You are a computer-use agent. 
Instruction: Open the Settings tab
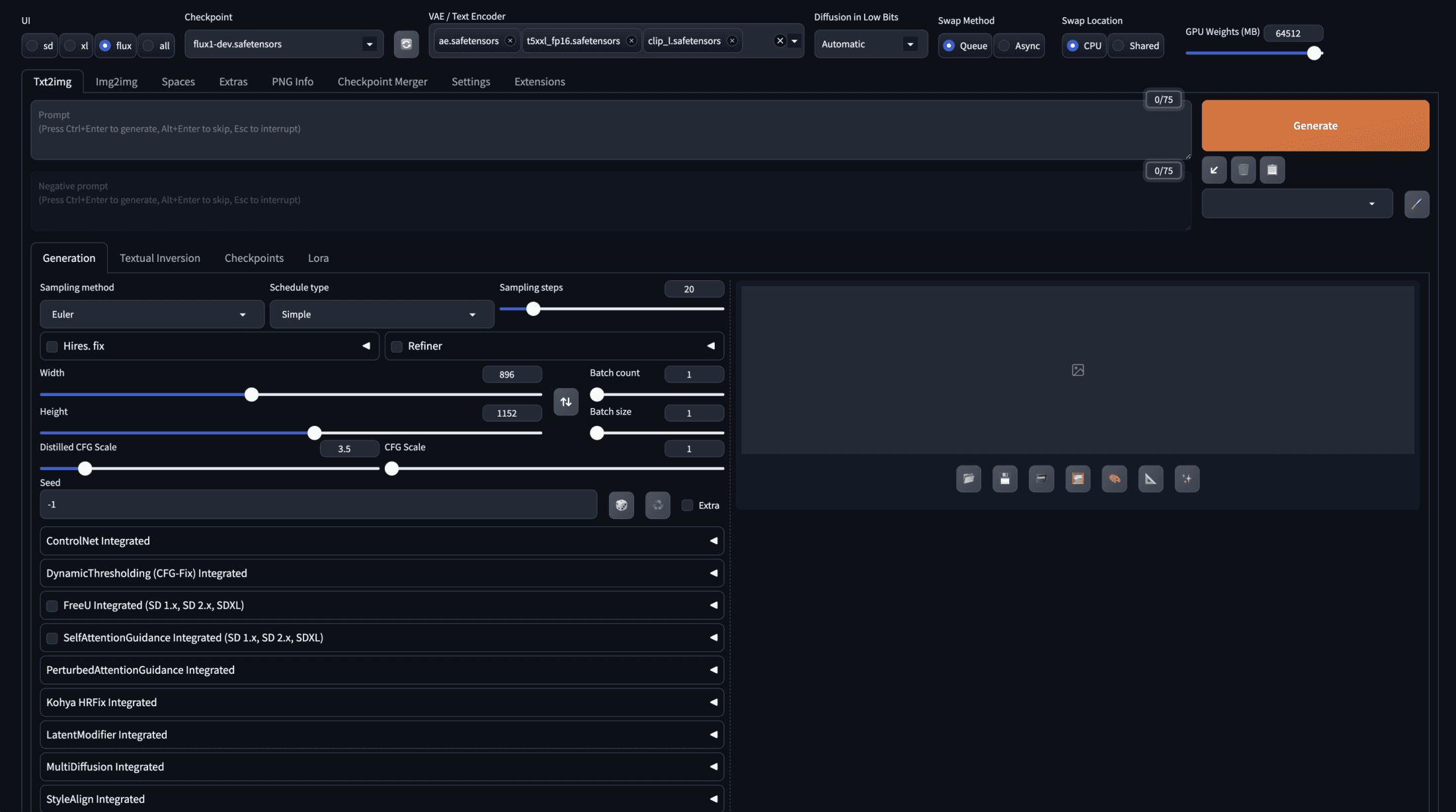pos(471,81)
